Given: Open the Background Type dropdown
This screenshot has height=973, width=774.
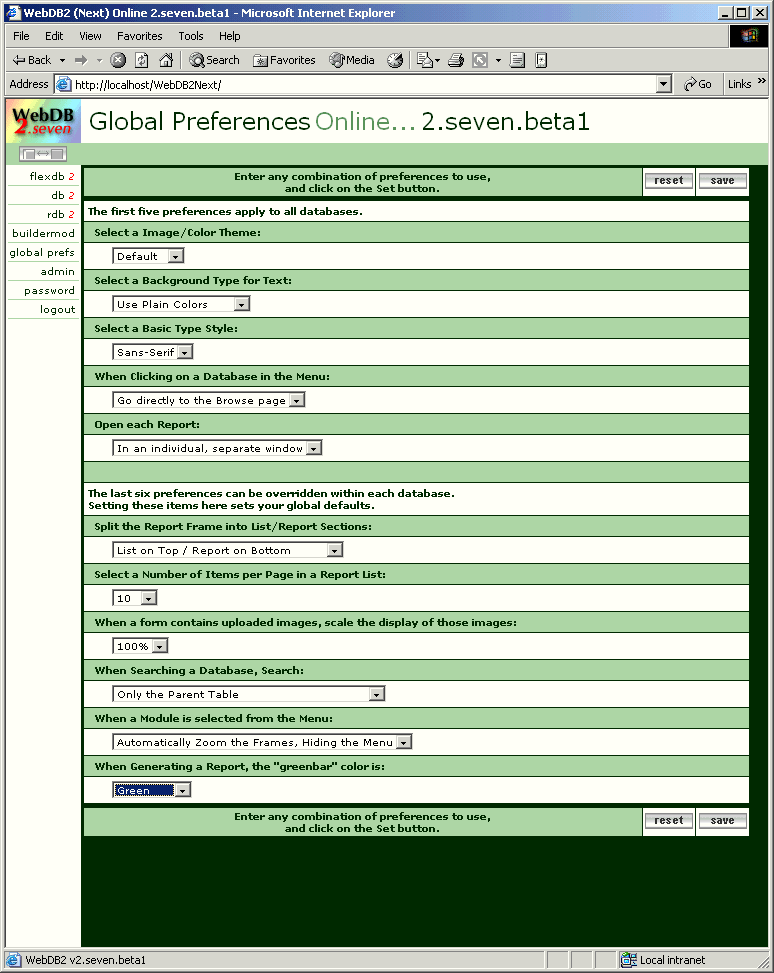Looking at the screenshot, I should tap(181, 304).
